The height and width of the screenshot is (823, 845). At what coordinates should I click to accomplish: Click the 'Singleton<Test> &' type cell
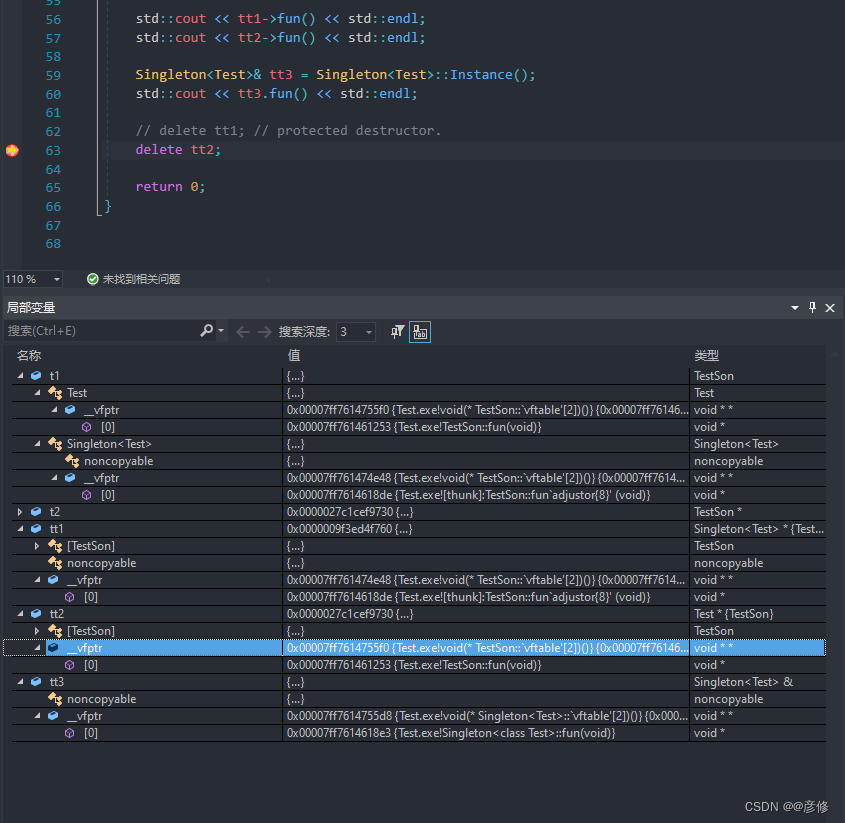743,682
